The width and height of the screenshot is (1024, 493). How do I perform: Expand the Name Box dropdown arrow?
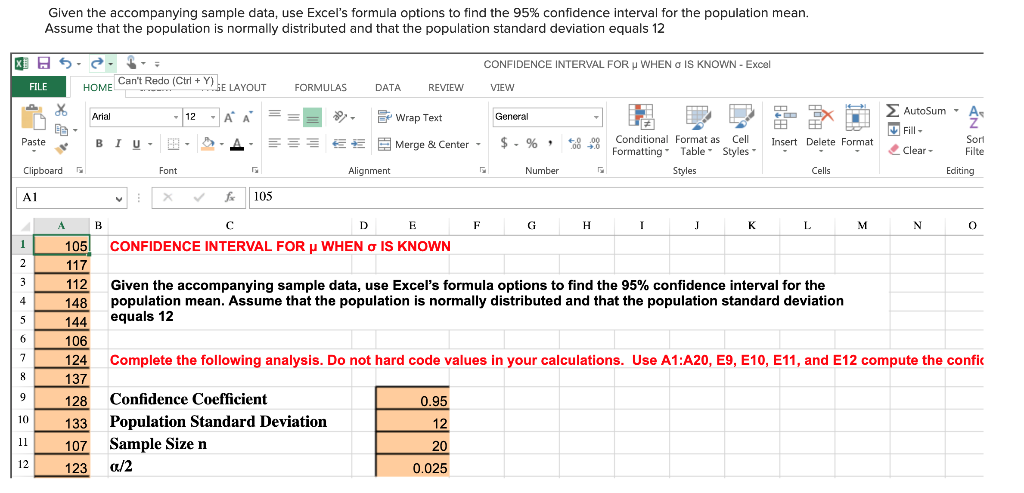pos(119,197)
